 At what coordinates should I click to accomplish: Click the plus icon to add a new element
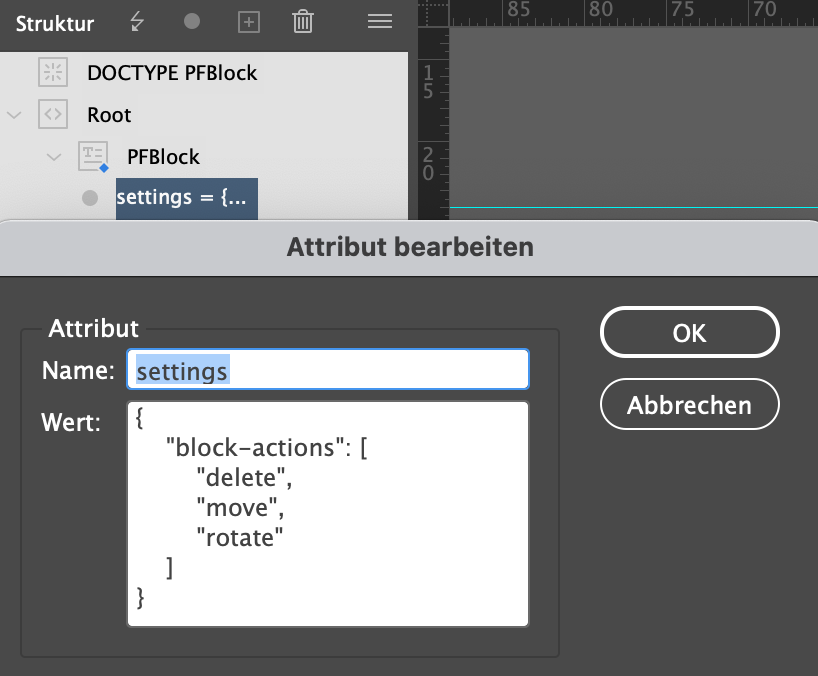(x=247, y=21)
